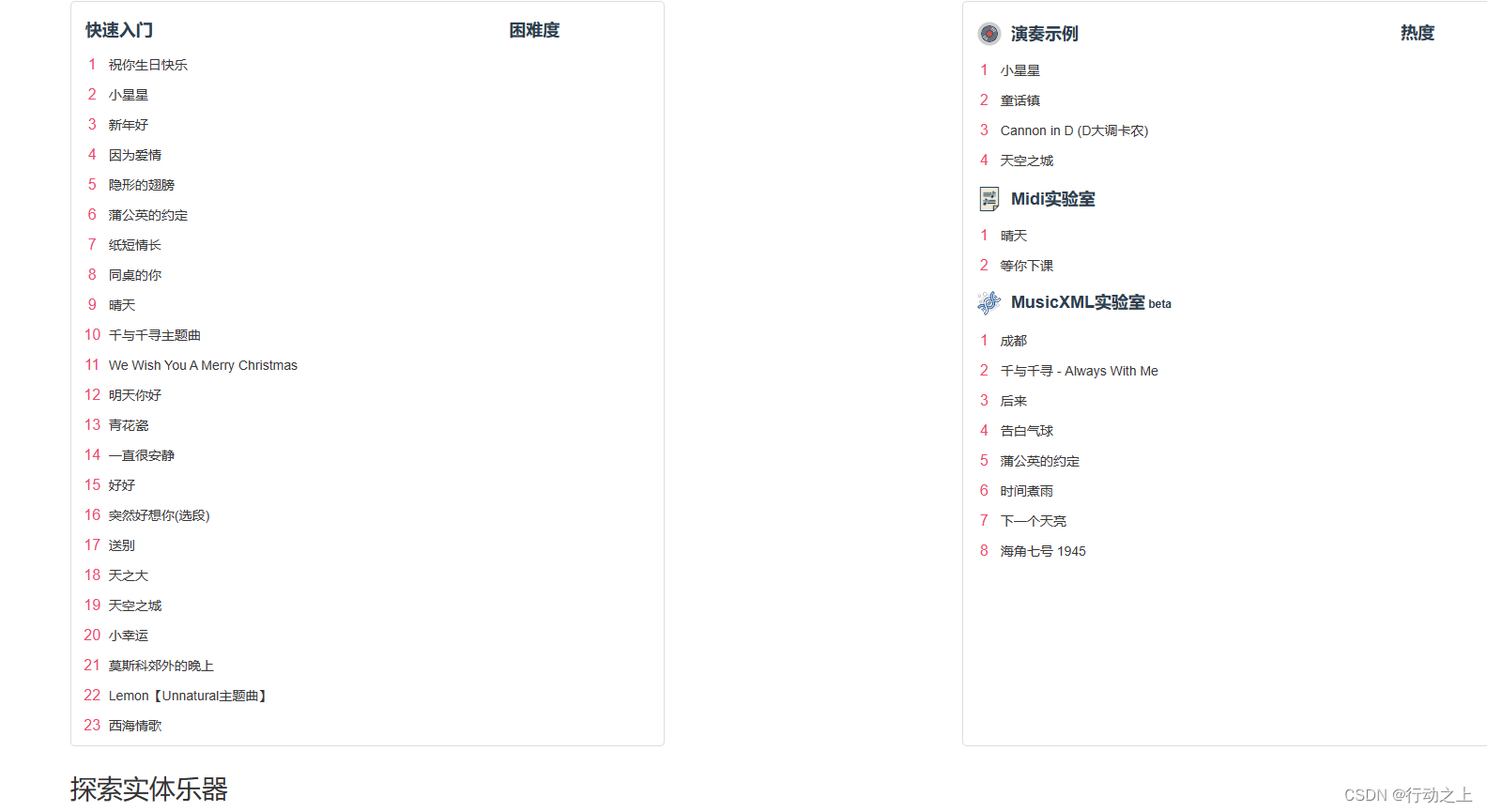Click the 演奏示例 heading
This screenshot has height=812, width=1487.
[x=1045, y=34]
